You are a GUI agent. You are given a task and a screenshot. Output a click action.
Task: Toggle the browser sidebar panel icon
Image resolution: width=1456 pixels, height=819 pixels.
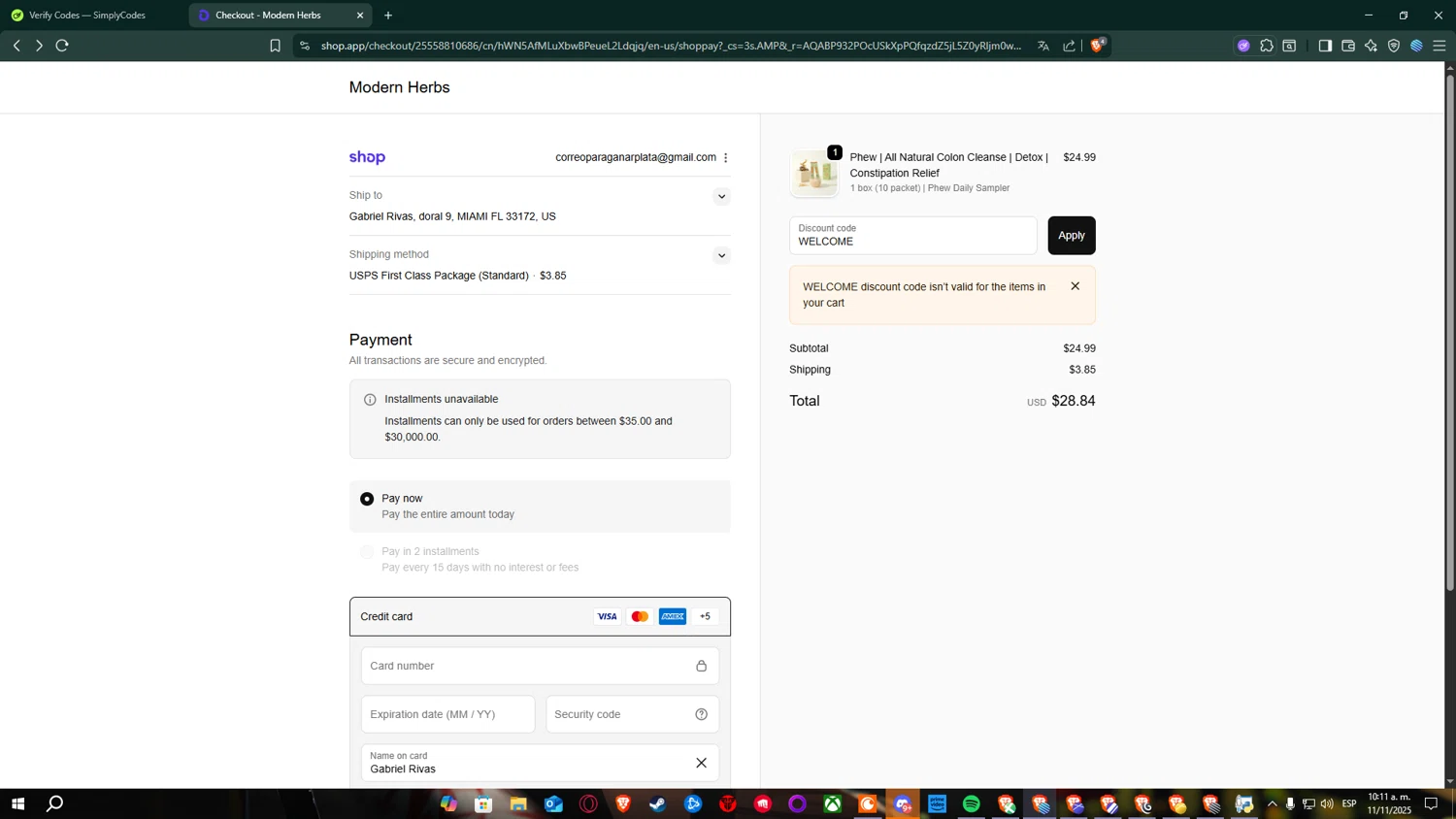(x=1325, y=46)
